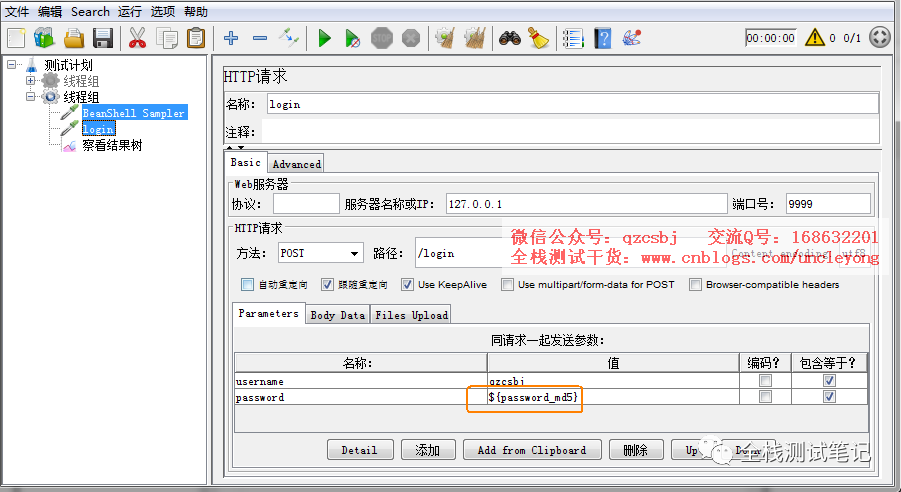Toggle 包含等于 checkbox in username row
The height and width of the screenshot is (492, 901).
[x=829, y=380]
